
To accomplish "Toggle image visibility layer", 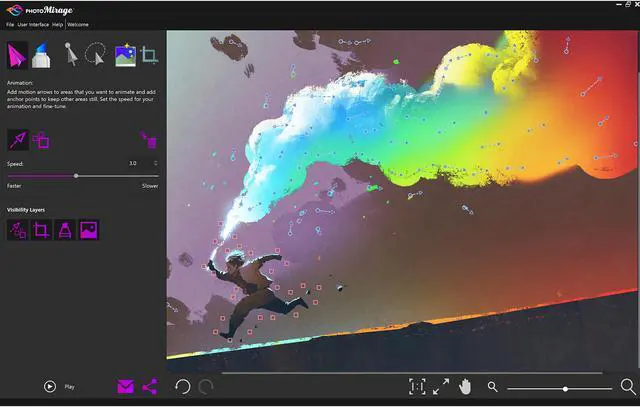I will click(89, 230).
